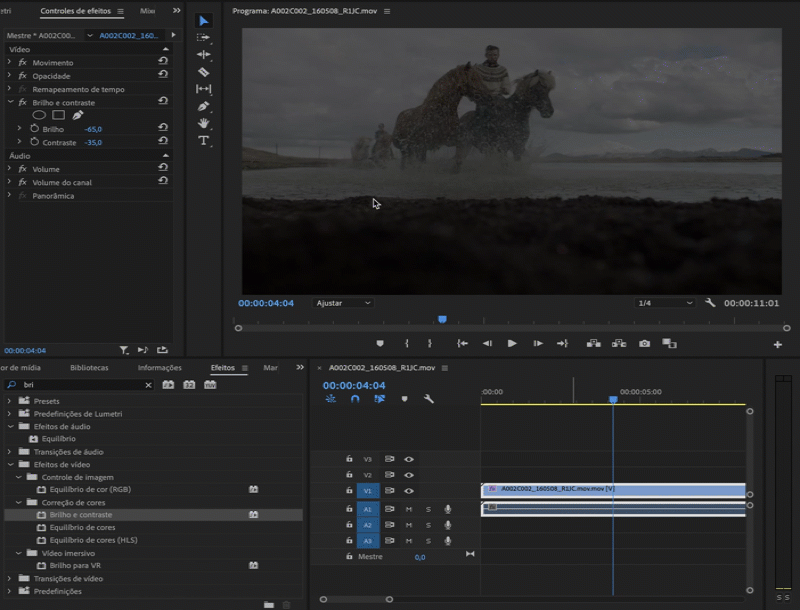Open the Ajustar zoom level dropdown
The width and height of the screenshot is (800, 610).
(x=343, y=303)
